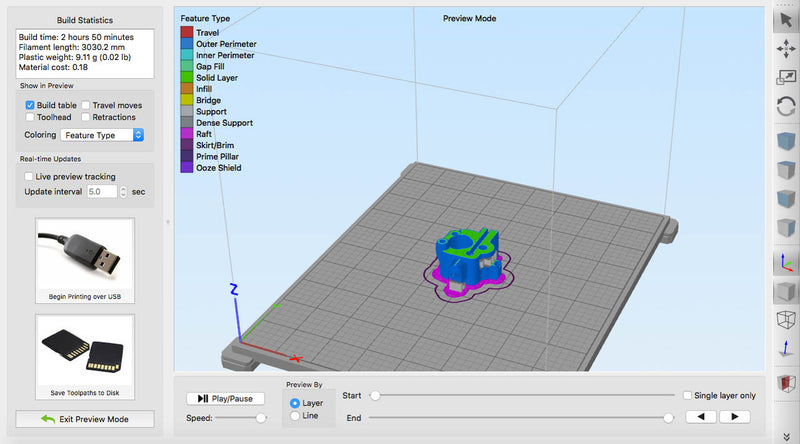Screen dimensions: 800x444
Task: Choose the four-arrow move tool
Action: [786, 48]
